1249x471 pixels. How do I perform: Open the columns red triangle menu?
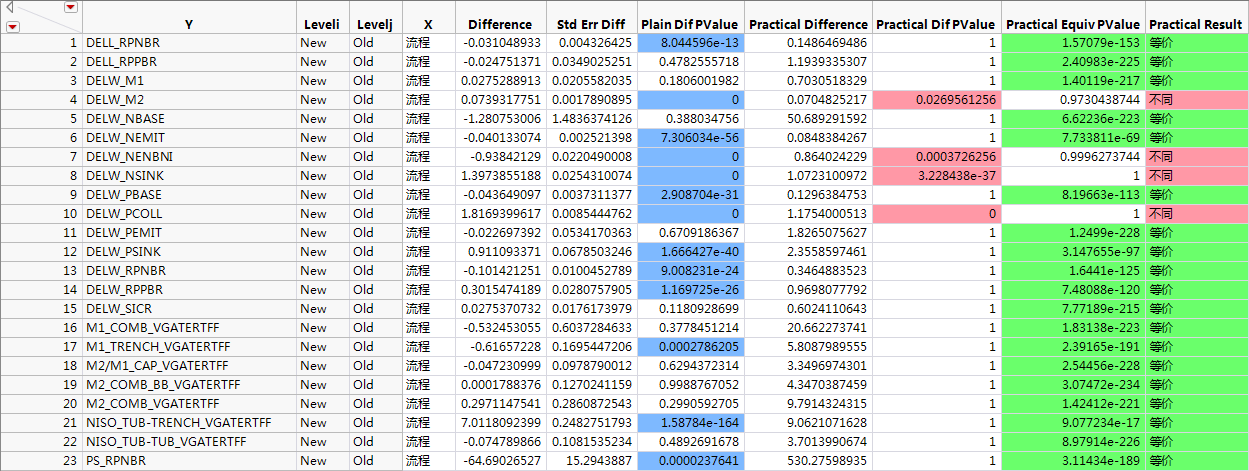(70, 8)
